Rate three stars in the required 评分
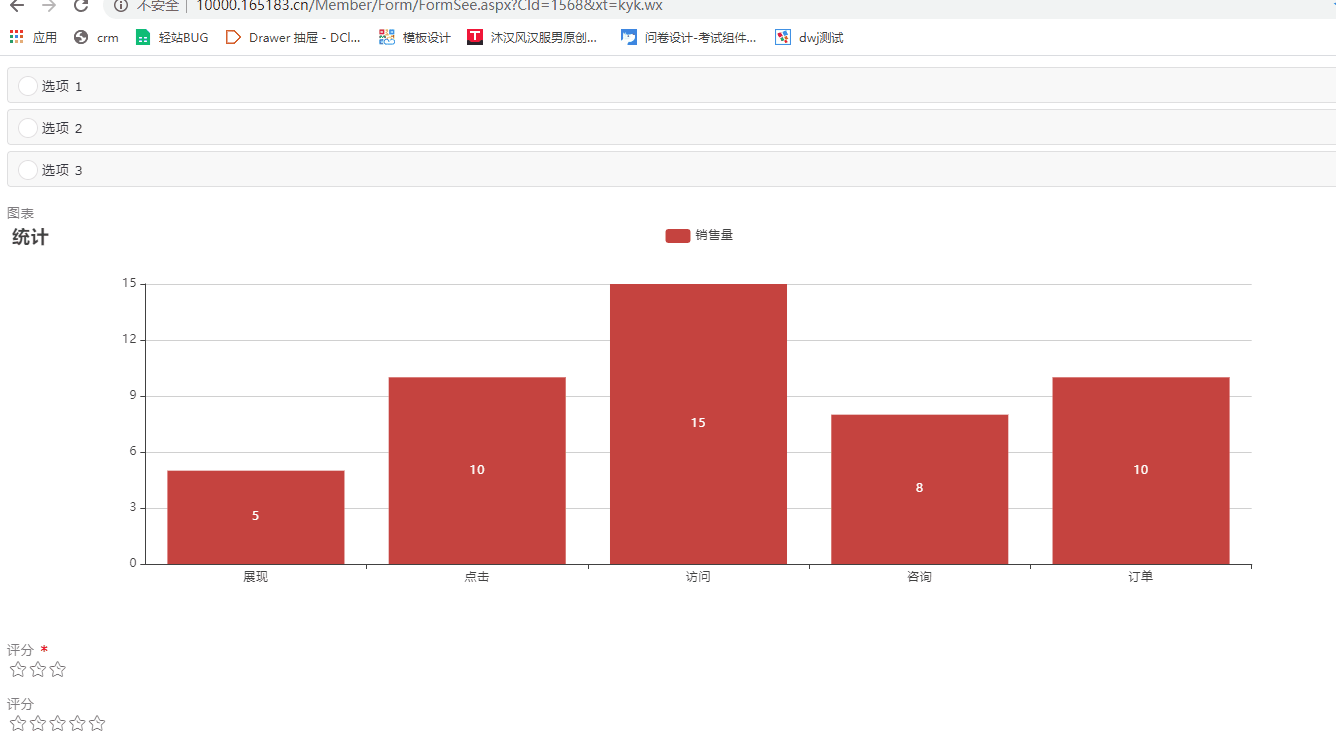The height and width of the screenshot is (756, 1336). click(x=58, y=670)
